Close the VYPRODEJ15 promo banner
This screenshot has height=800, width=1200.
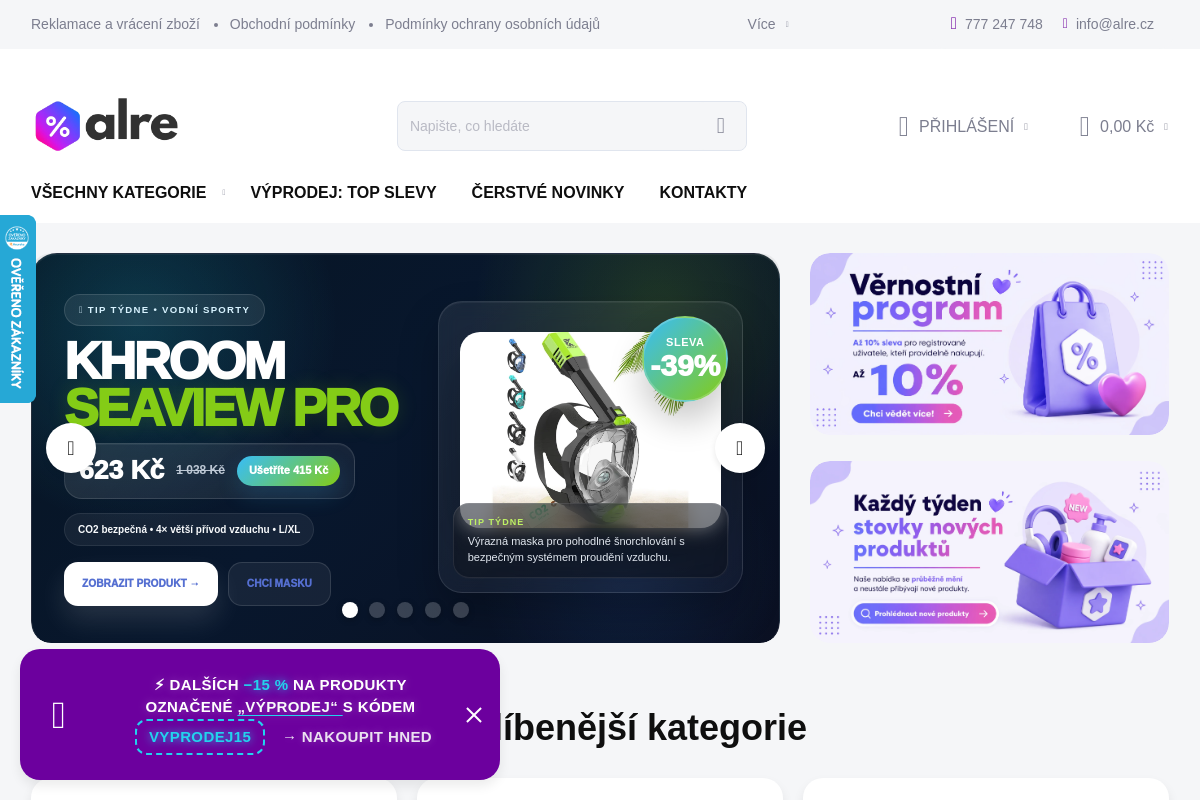474,715
